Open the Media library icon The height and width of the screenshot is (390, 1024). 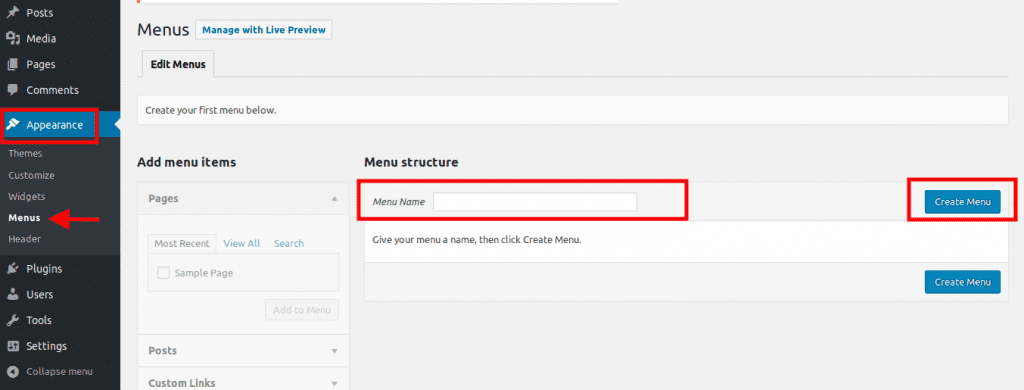coord(12,39)
